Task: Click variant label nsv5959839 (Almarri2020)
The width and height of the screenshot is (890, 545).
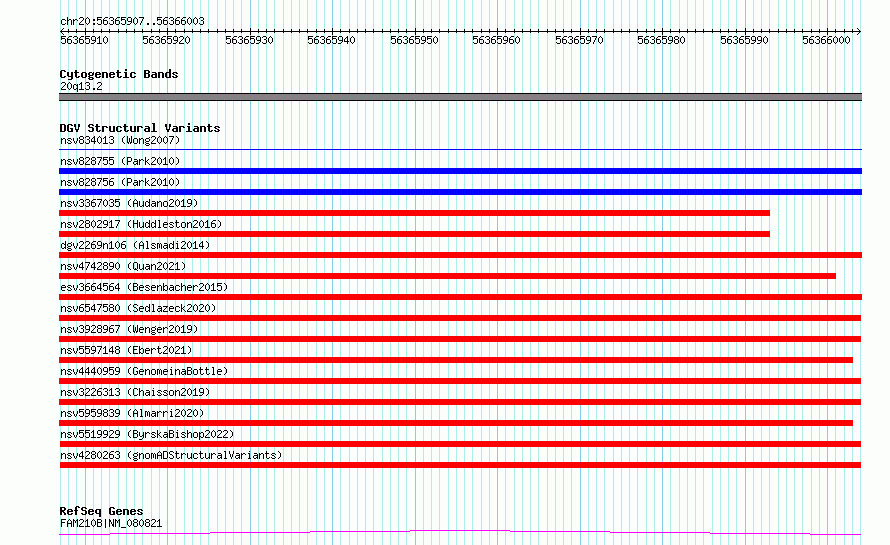Action: point(132,413)
